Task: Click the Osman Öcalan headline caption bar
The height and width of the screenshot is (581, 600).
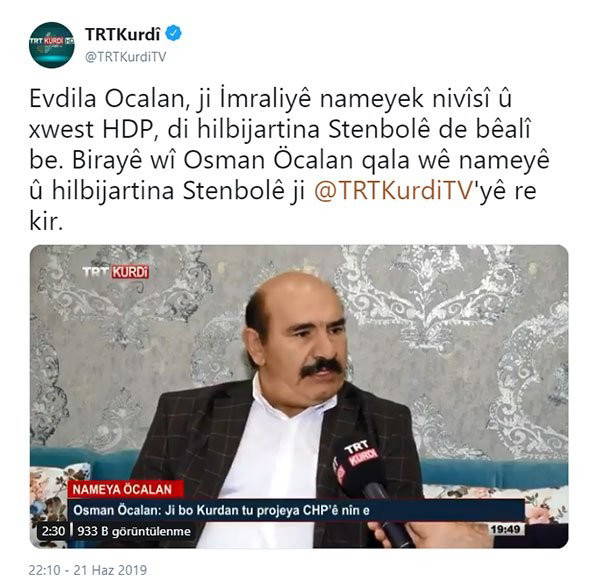Action: (295, 510)
